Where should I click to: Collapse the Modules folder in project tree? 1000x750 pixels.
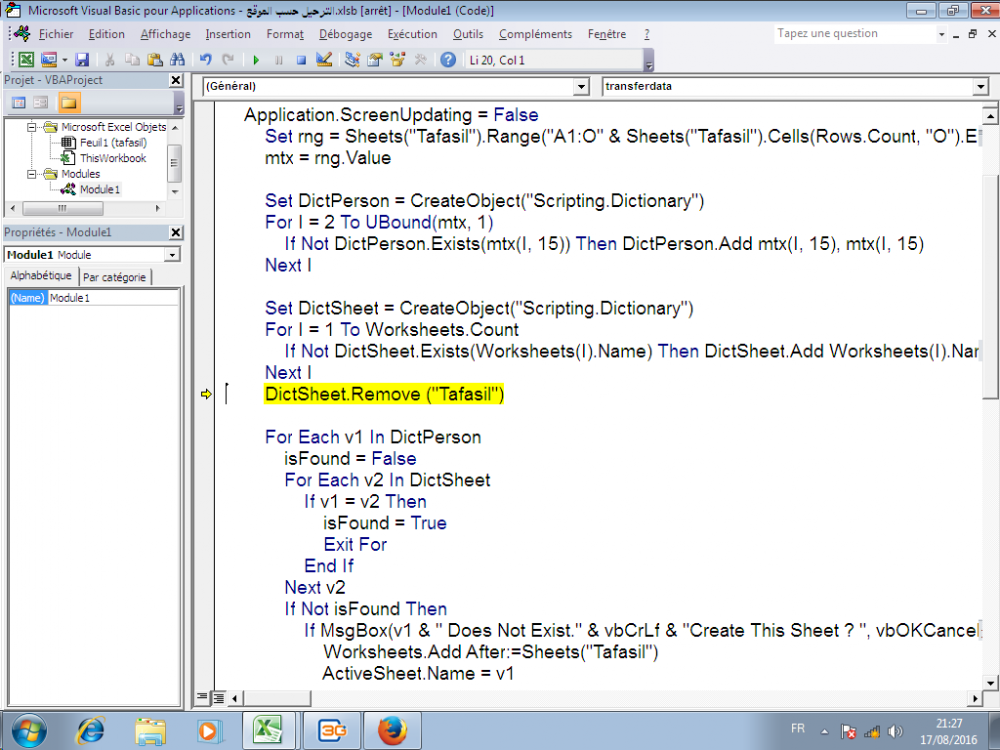tap(33, 174)
